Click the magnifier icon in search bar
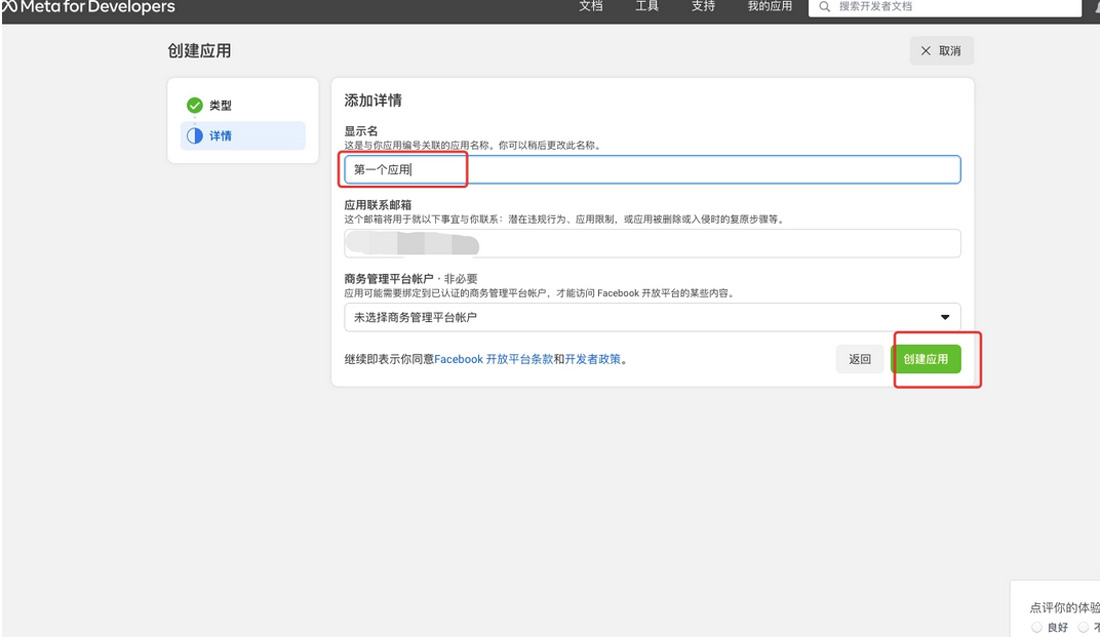Viewport: 1100px width, 637px height. (x=825, y=7)
